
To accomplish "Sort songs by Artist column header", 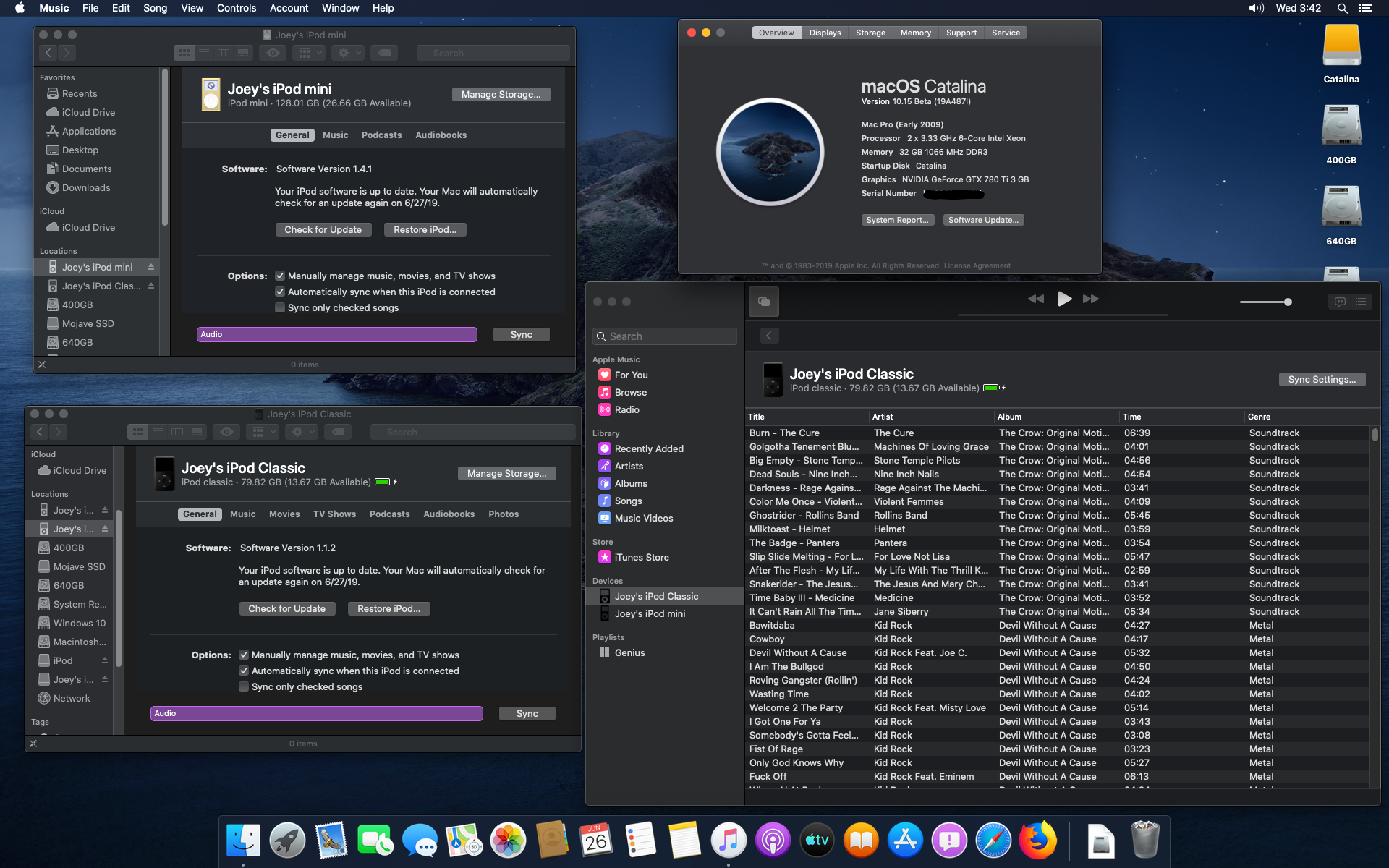I will 932,417.
